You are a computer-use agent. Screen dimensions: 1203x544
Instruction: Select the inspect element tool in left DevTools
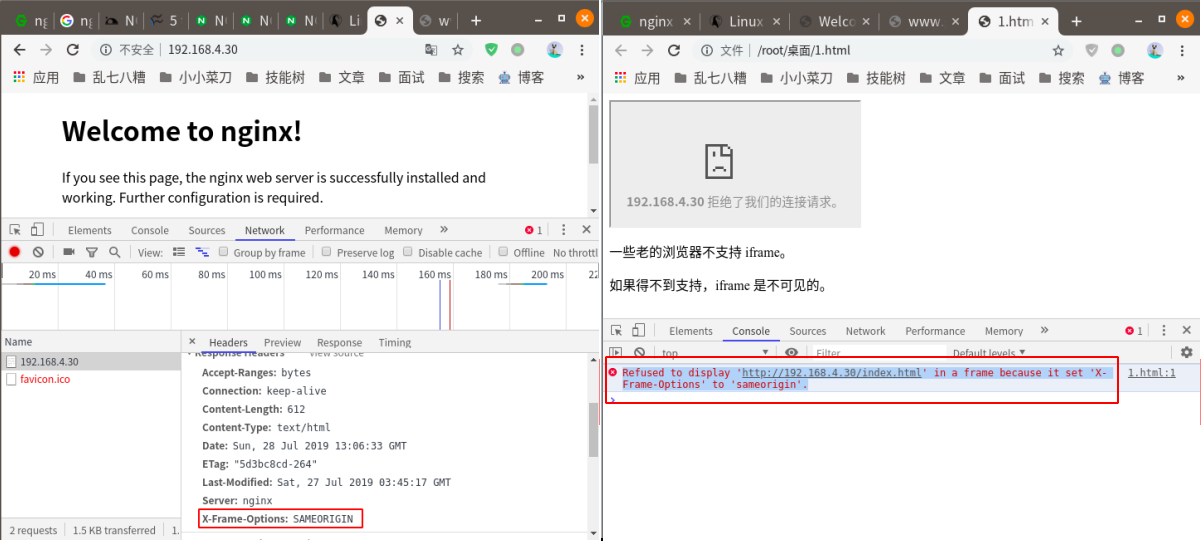[x=15, y=230]
